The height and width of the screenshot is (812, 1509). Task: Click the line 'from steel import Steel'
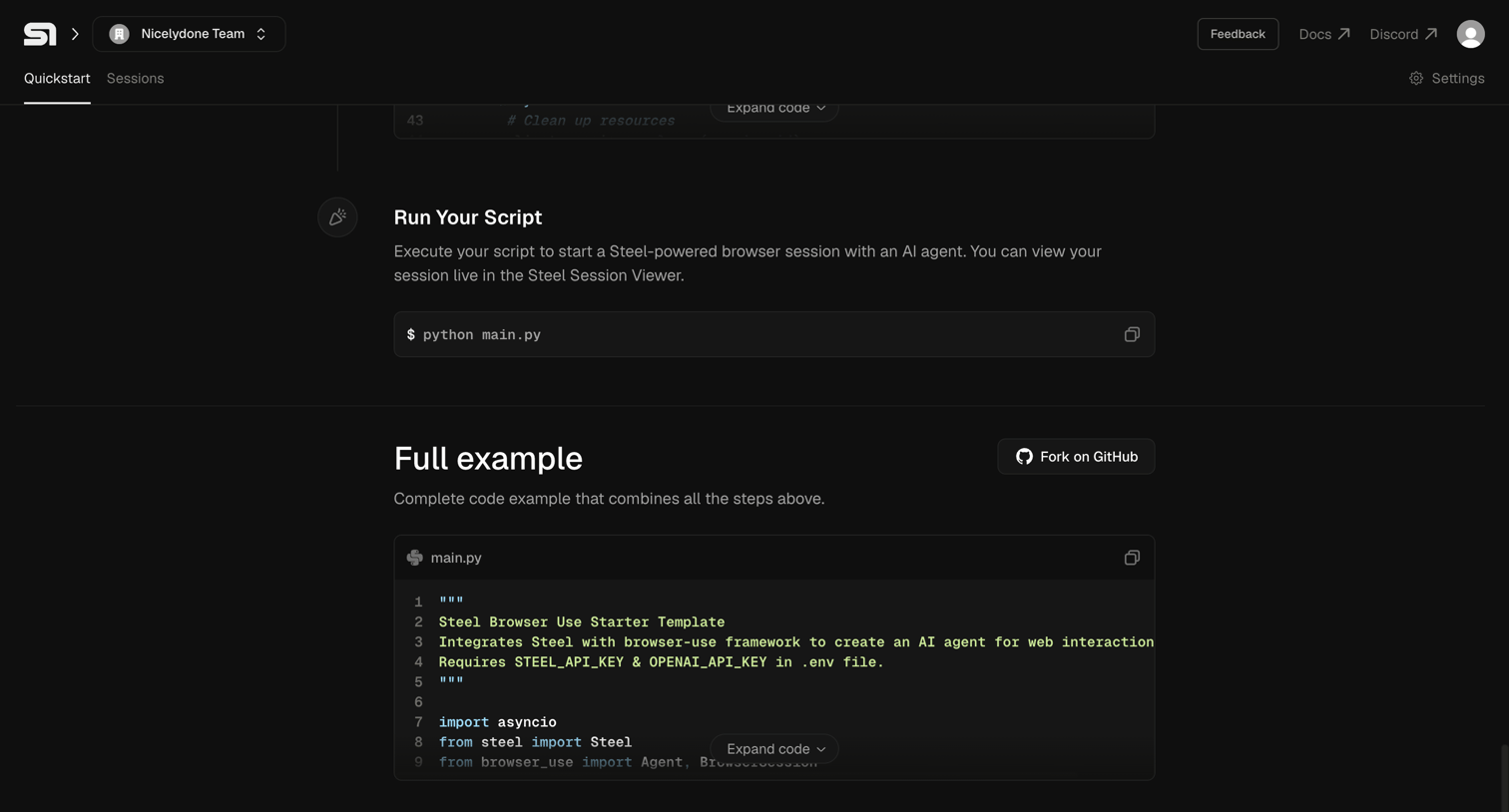pos(535,742)
